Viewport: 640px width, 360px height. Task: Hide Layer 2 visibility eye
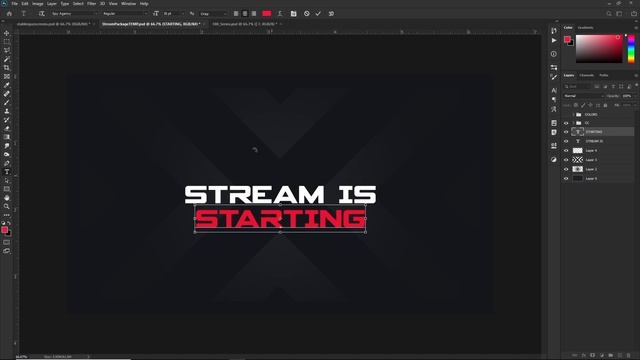[566, 169]
